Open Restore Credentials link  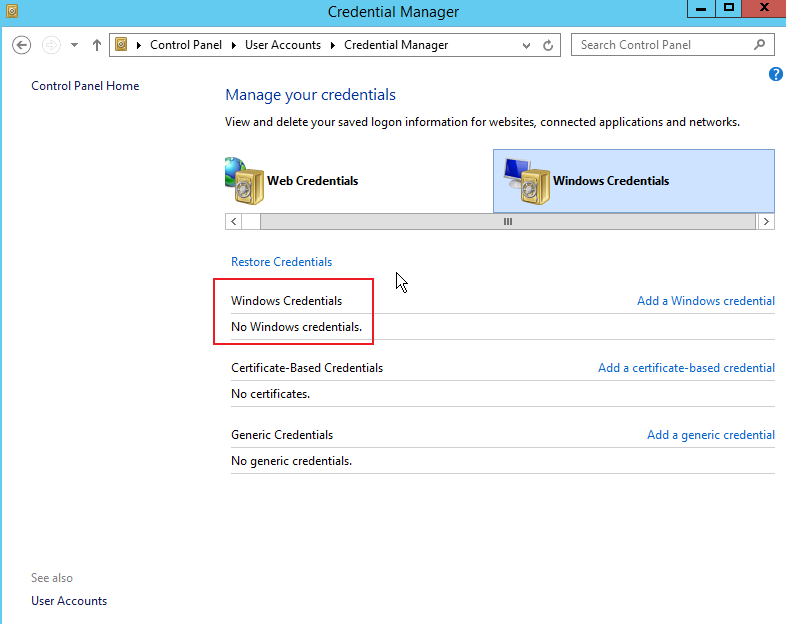click(x=281, y=262)
